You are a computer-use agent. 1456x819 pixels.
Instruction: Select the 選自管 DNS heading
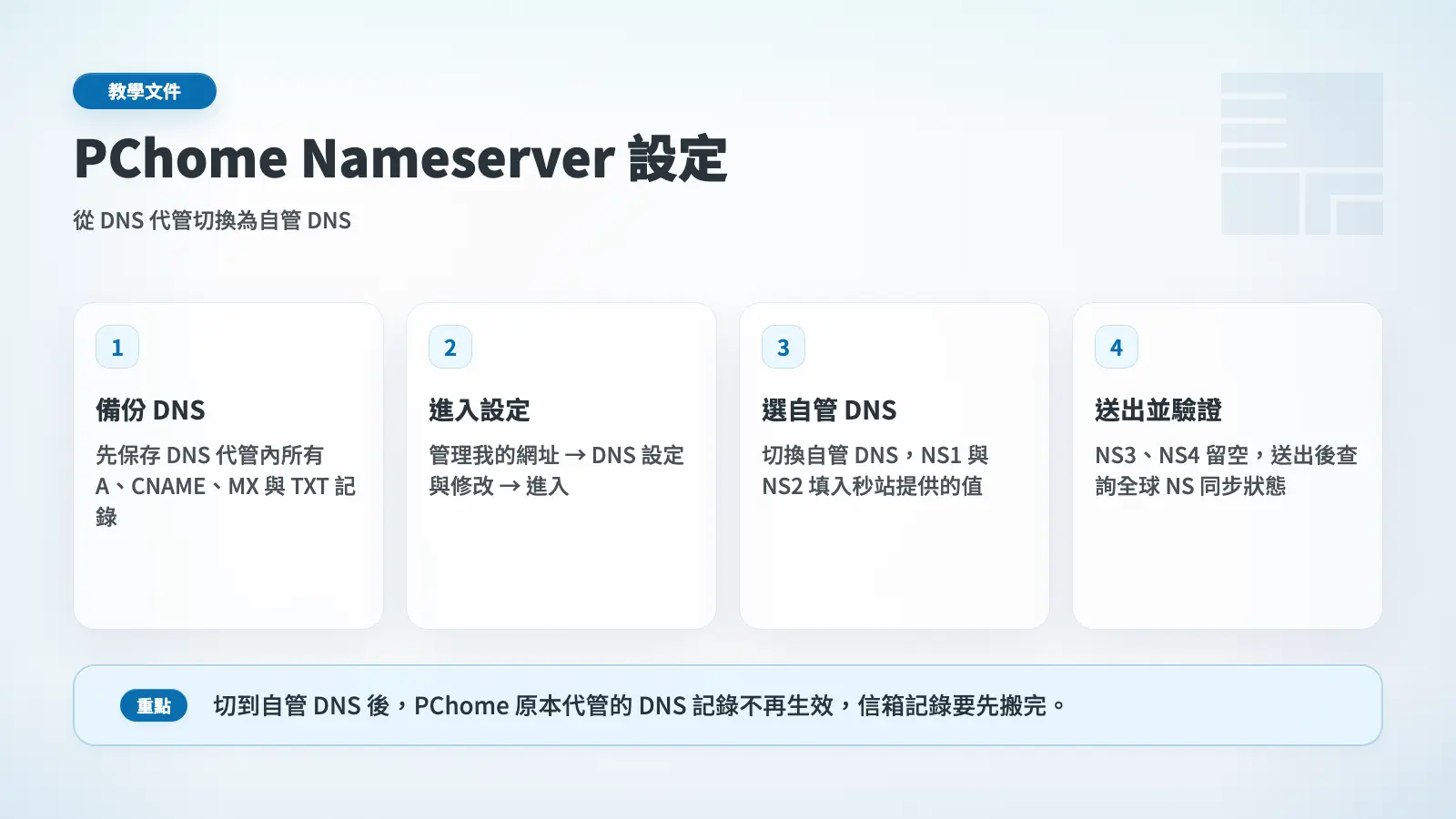point(829,410)
